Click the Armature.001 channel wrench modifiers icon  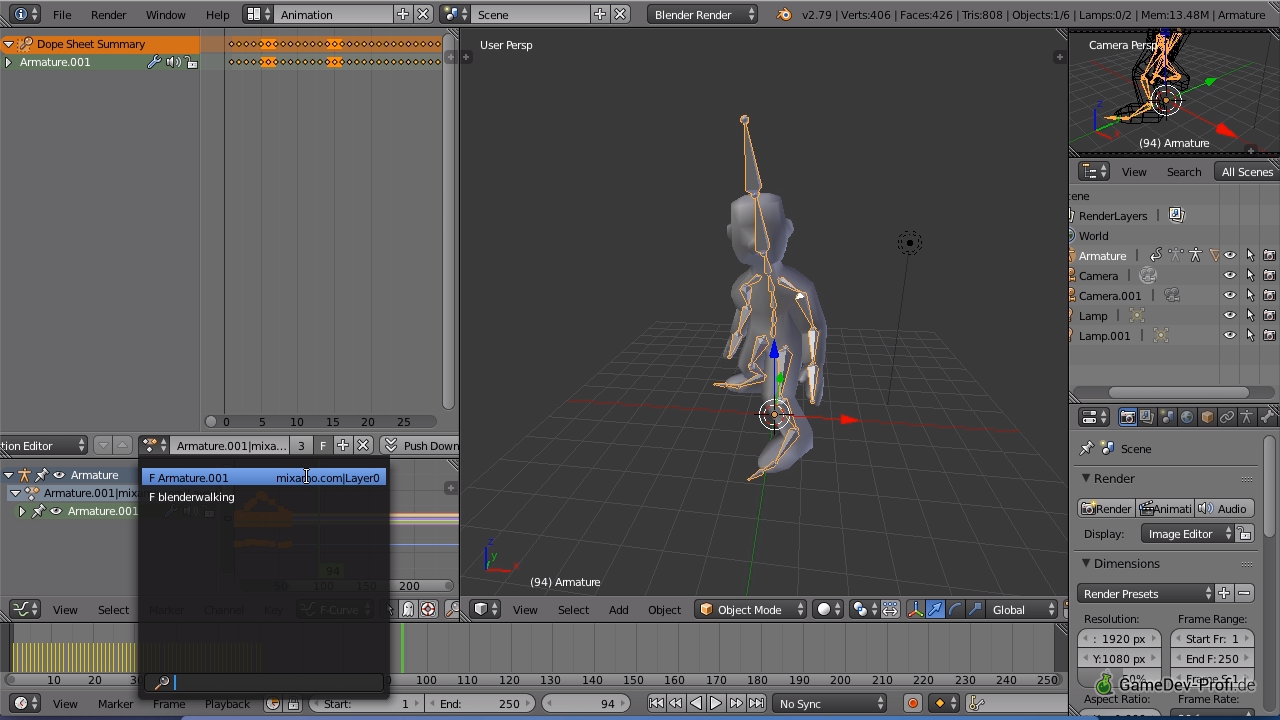click(x=154, y=62)
